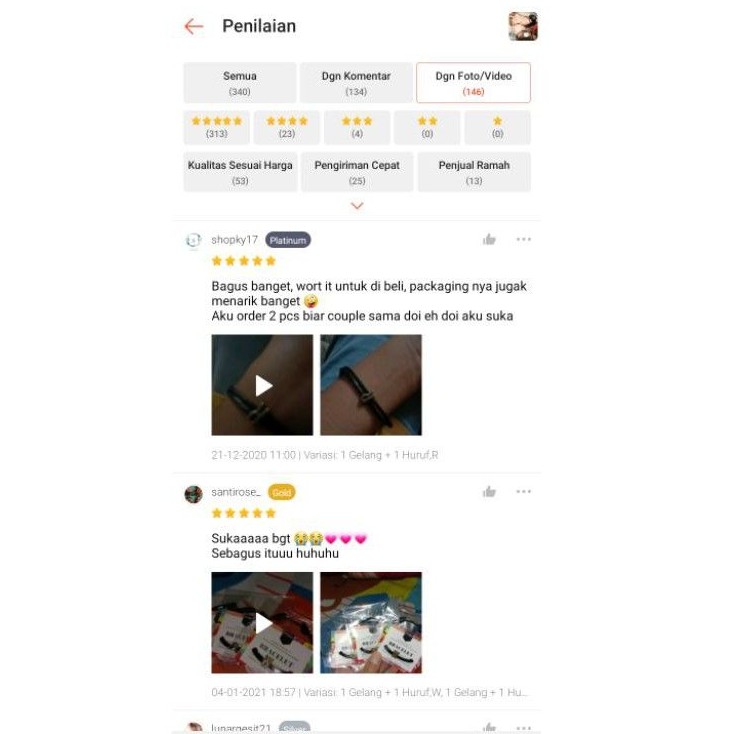Open shopky17's wrist bracelet photo

coord(371,385)
